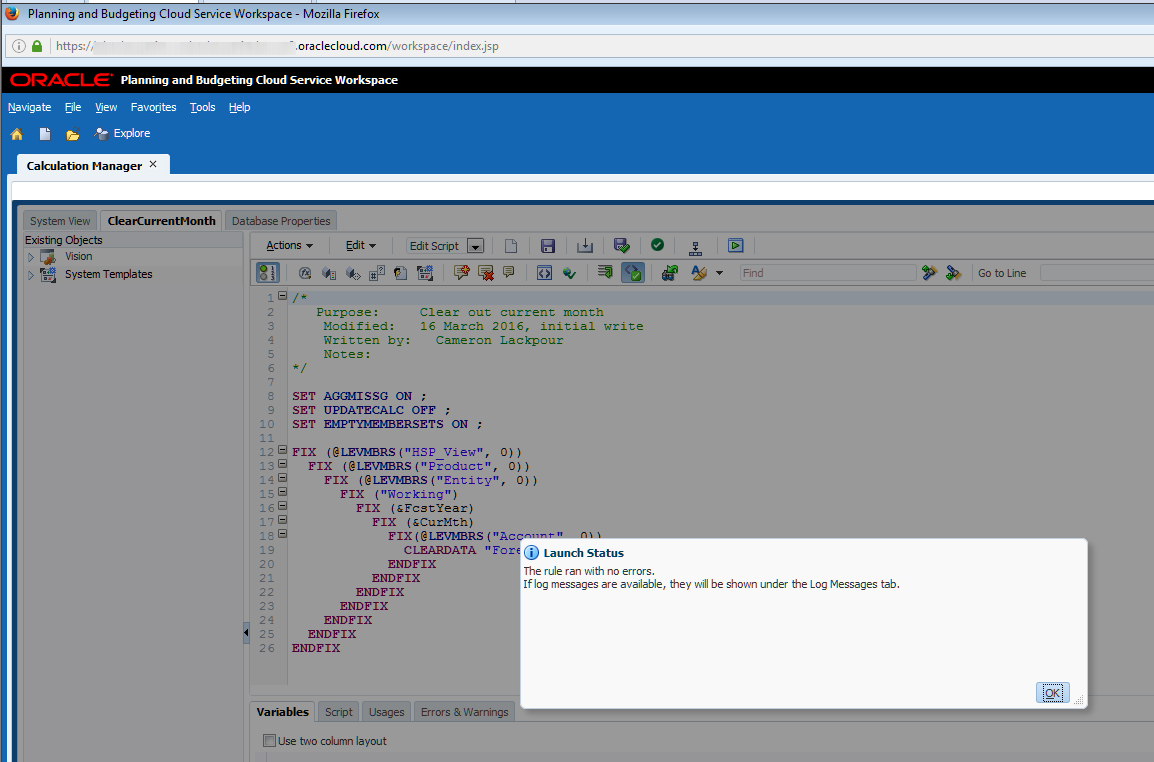
Task: Click the green checkmark Validate icon
Action: pos(657,246)
